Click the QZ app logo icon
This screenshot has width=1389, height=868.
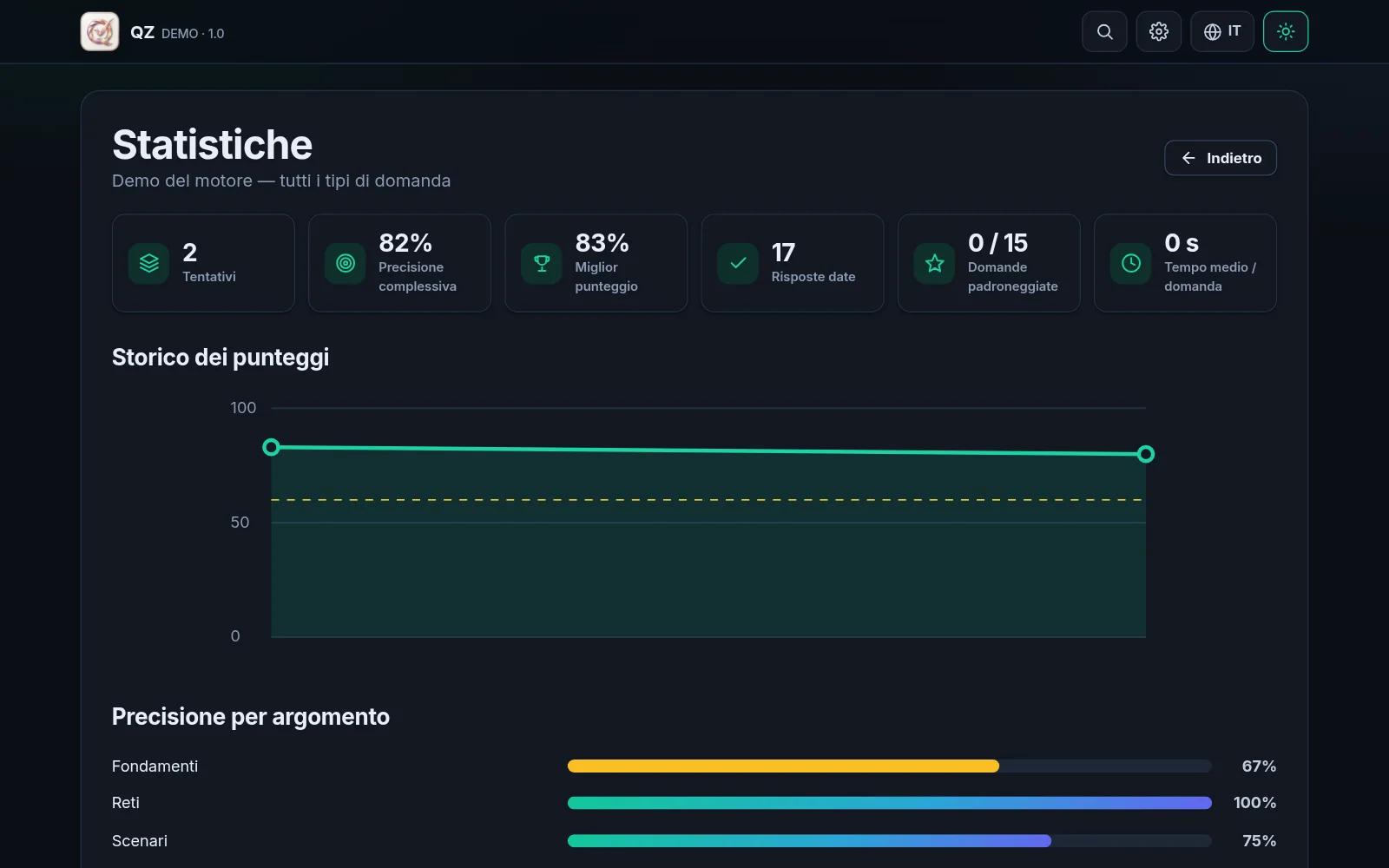pyautogui.click(x=100, y=32)
